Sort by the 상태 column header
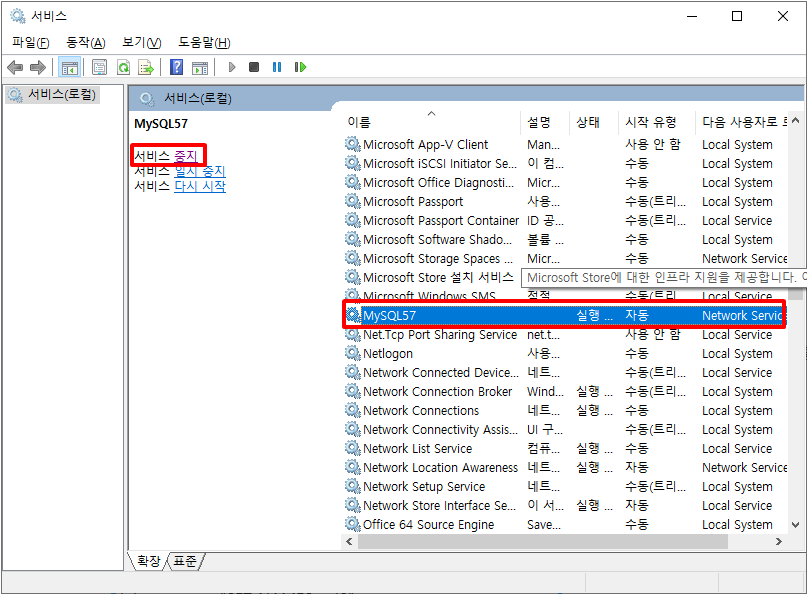808x595 pixels. click(593, 122)
